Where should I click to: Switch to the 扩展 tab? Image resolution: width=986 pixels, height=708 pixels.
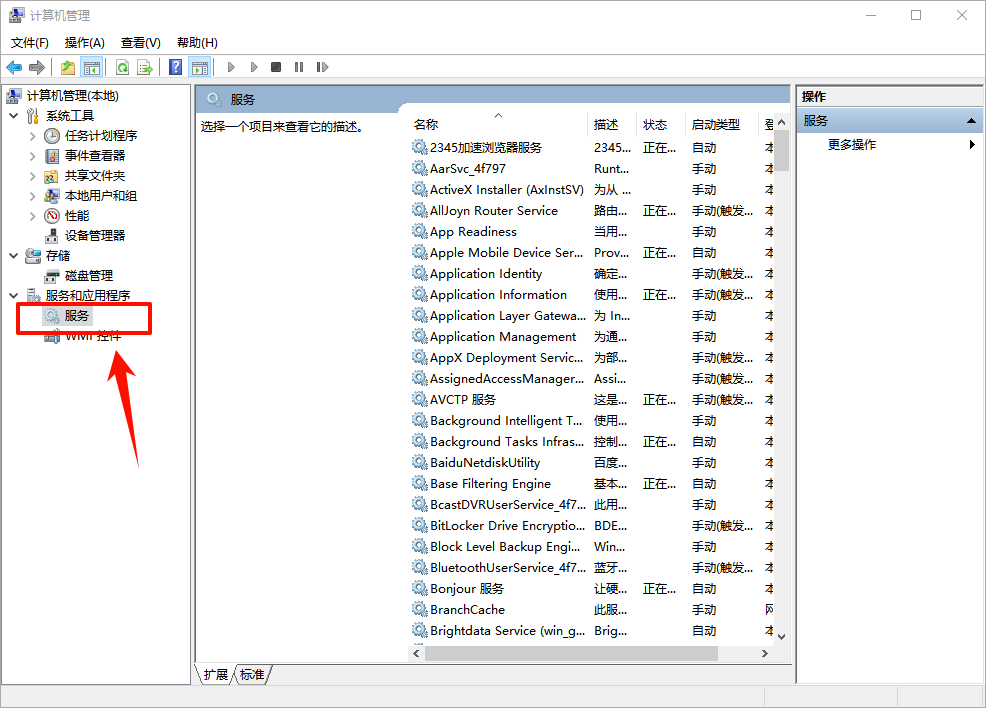click(x=216, y=675)
